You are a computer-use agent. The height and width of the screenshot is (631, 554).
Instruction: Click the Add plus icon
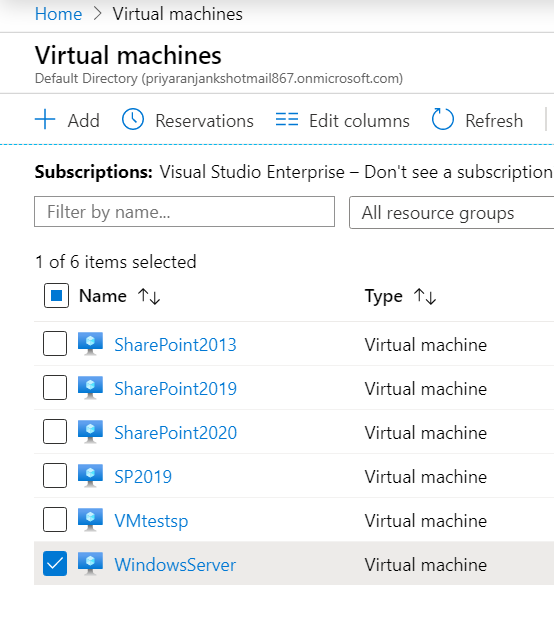45,120
